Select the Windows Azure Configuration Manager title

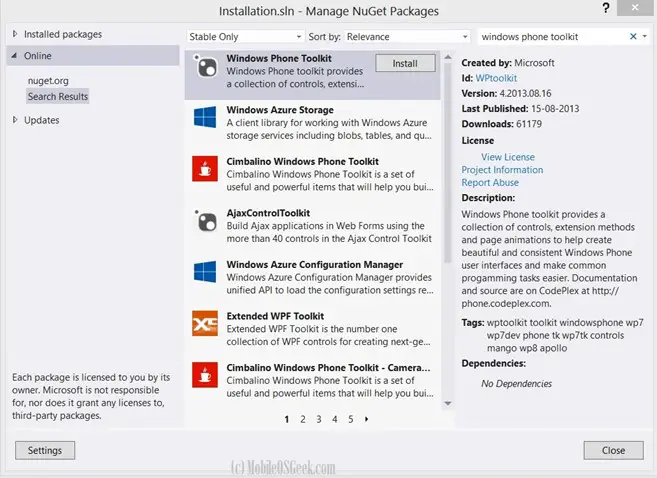[315, 264]
